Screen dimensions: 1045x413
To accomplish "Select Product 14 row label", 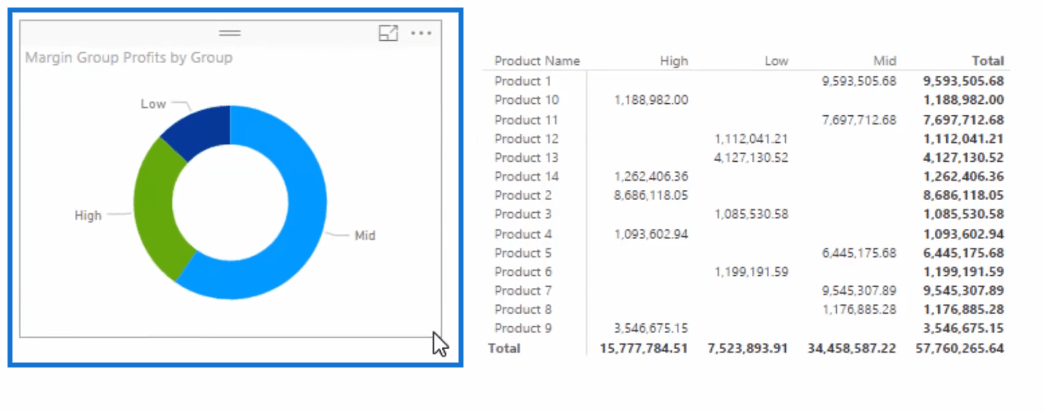I will (x=526, y=177).
